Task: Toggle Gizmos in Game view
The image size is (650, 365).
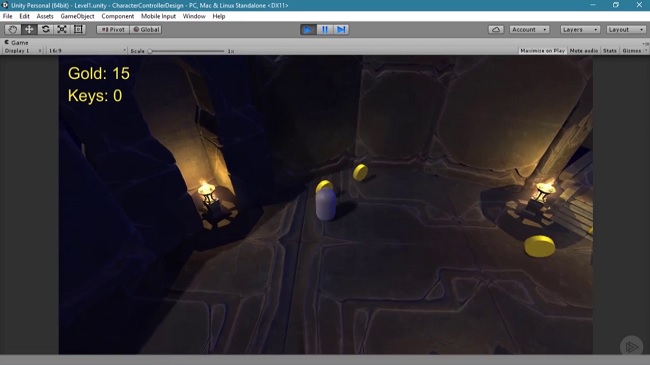Action: coord(632,51)
